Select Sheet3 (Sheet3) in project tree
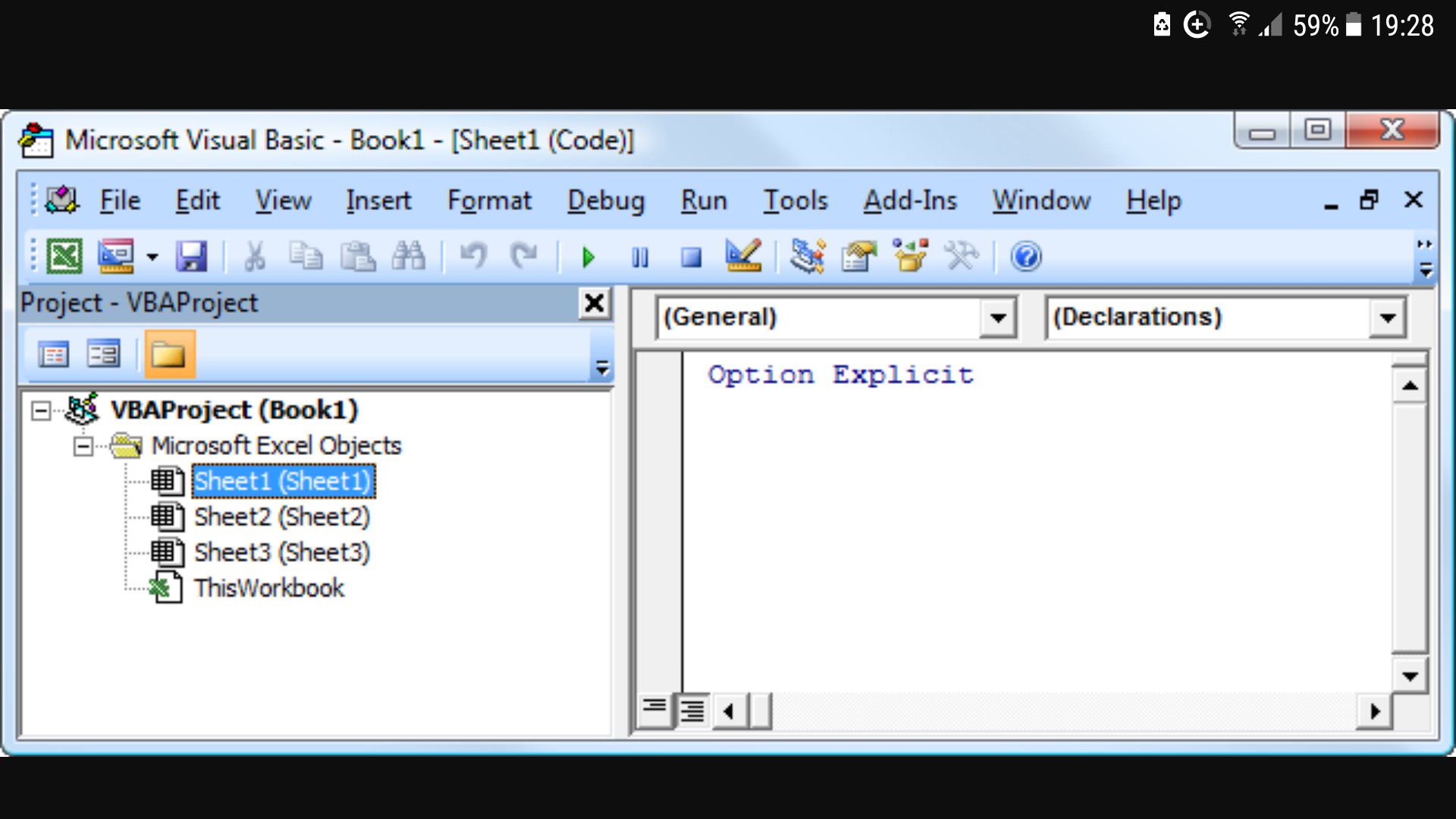 [x=282, y=553]
